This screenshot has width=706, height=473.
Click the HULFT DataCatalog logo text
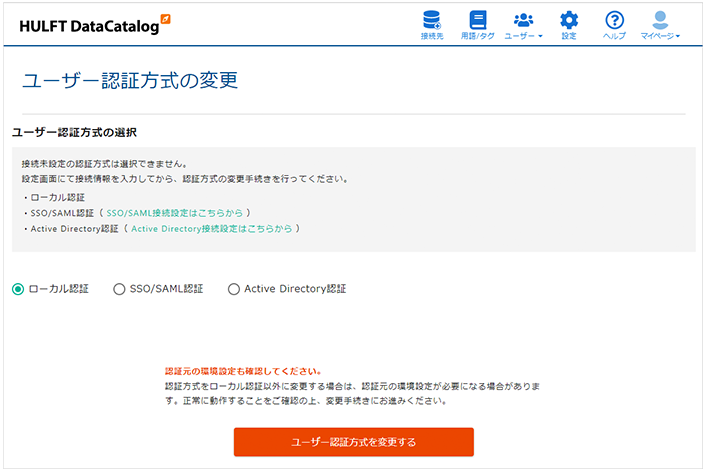(x=88, y=27)
